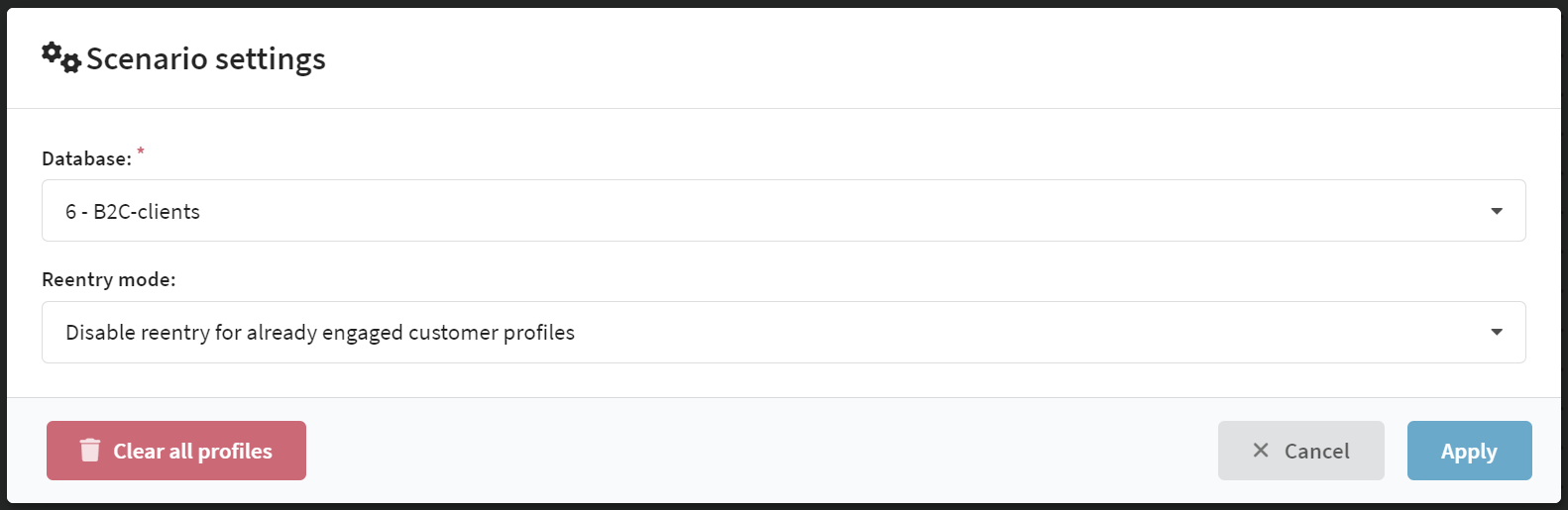Click the "Reentry mode:" field label
Screen dimensions: 1568x510
click(109, 279)
